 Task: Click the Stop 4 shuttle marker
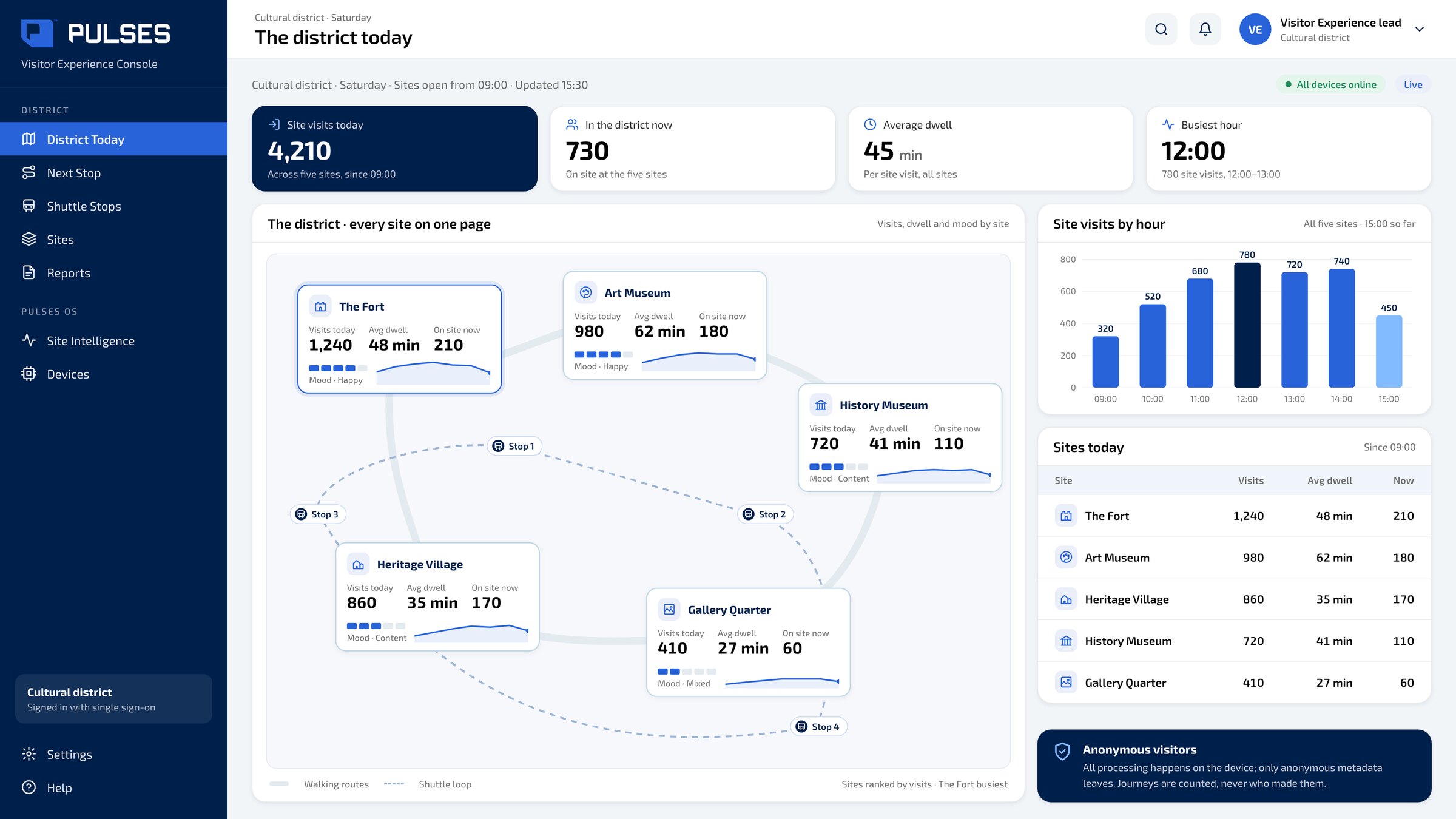[x=818, y=727]
